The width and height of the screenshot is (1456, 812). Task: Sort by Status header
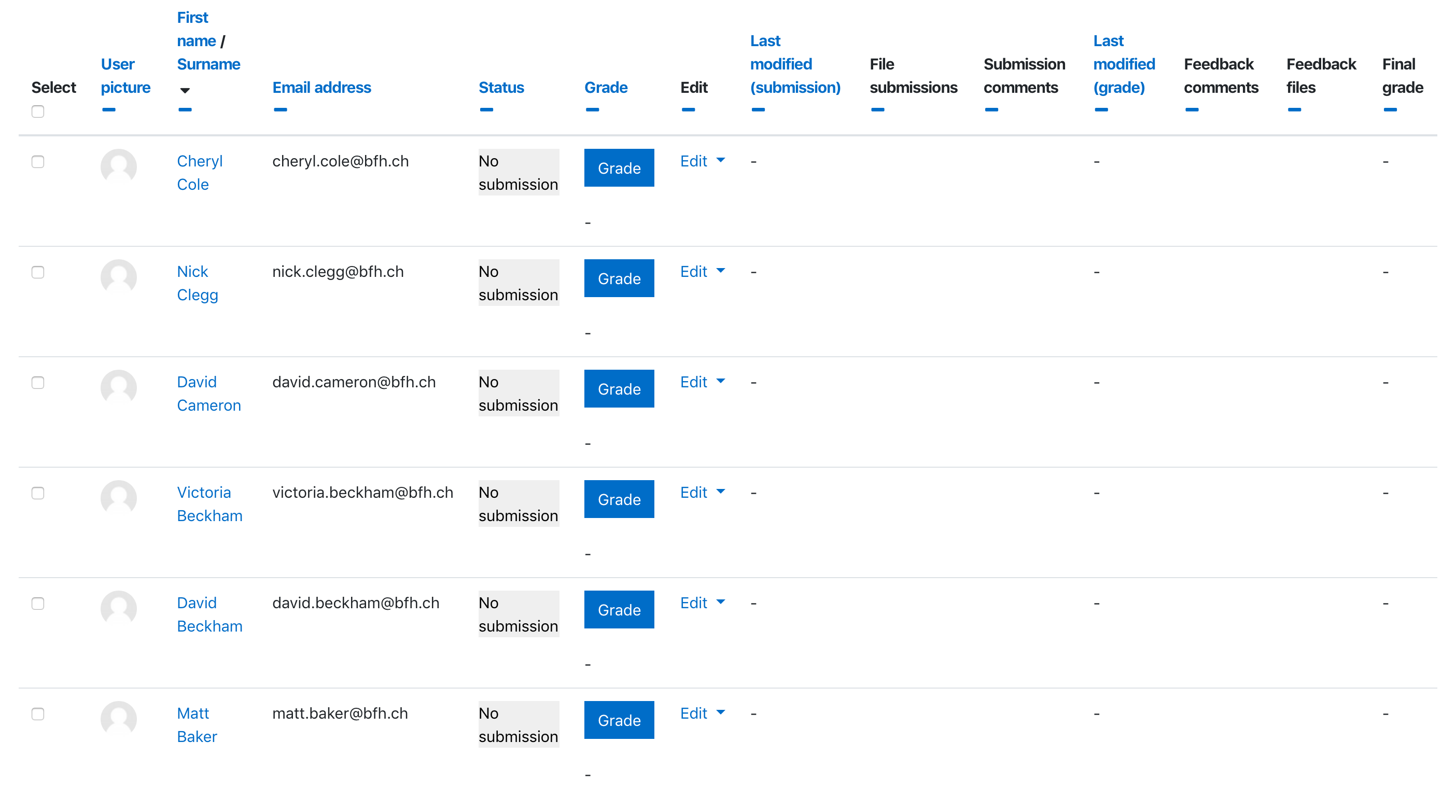pyautogui.click(x=501, y=88)
